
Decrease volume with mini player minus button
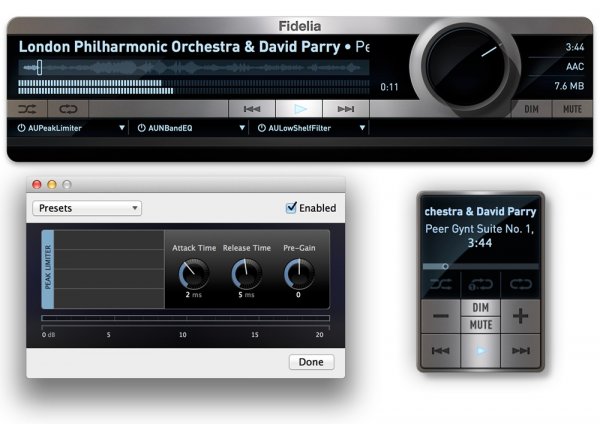(441, 316)
